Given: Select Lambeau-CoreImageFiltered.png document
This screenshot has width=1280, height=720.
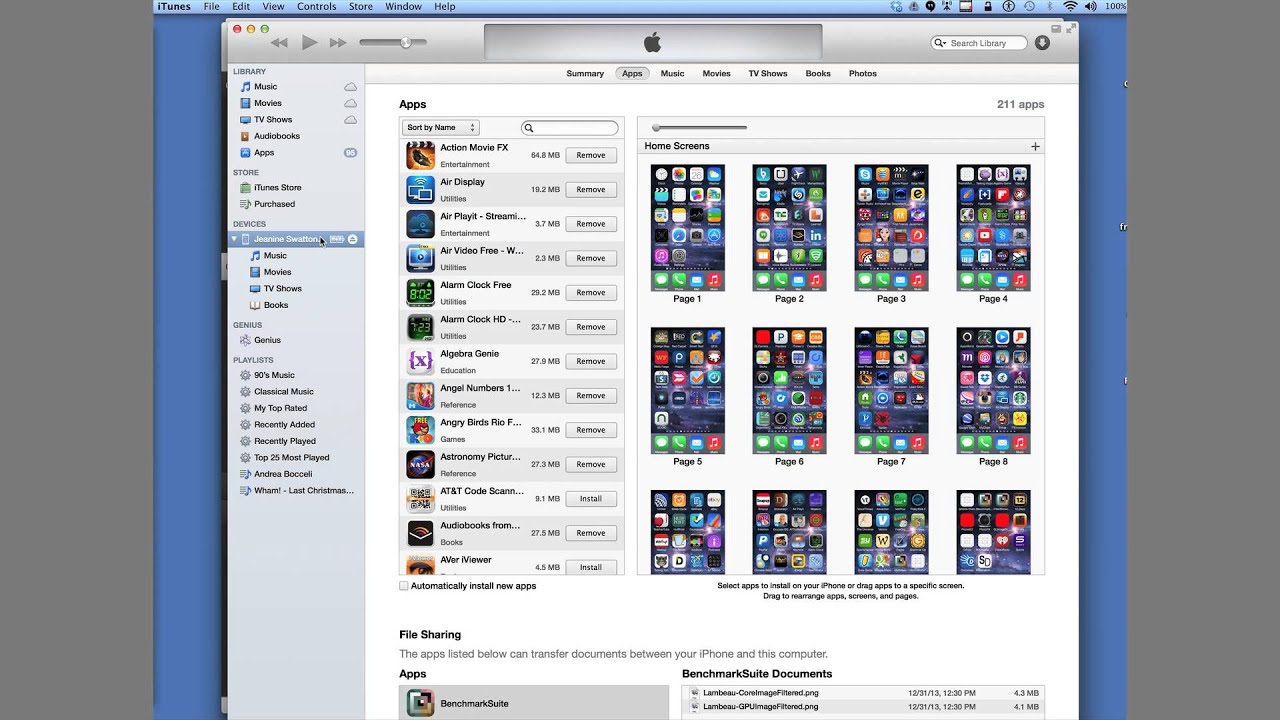Looking at the screenshot, I should (864, 693).
